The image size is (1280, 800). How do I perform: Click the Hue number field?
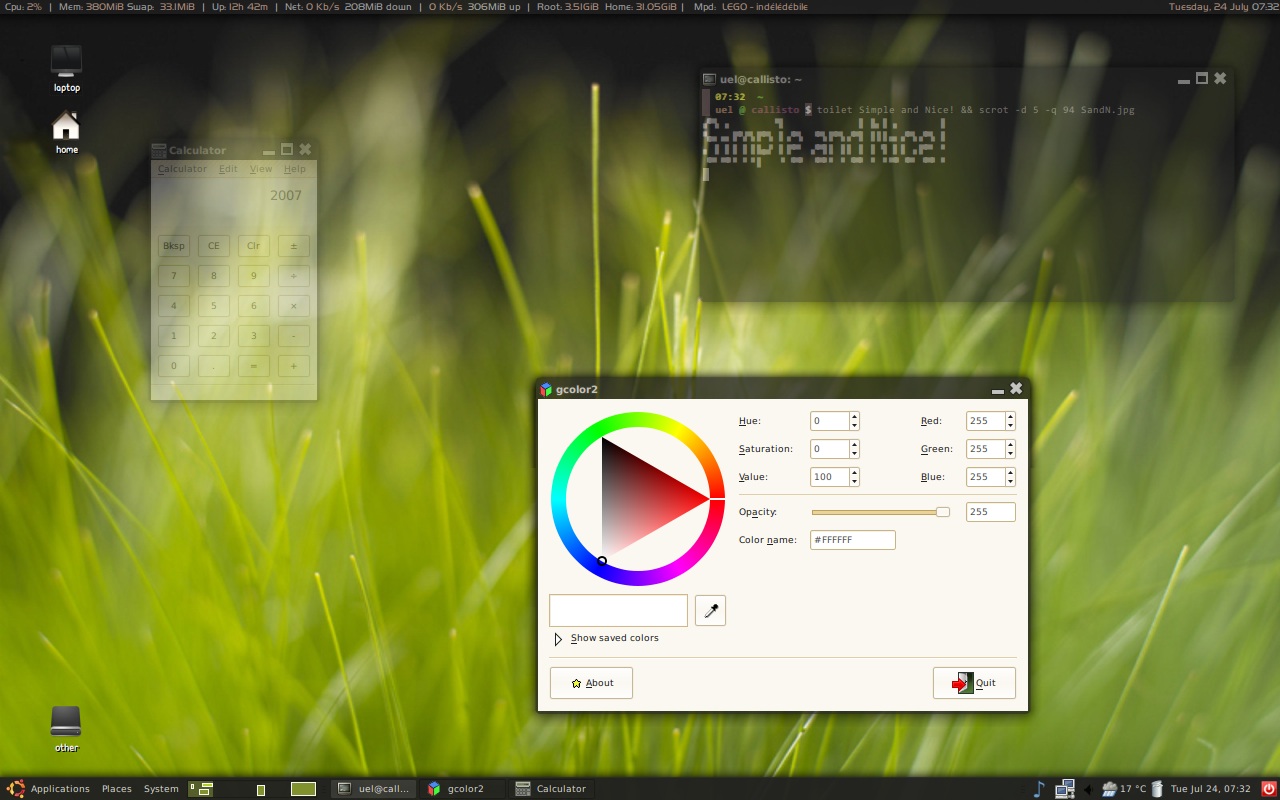(830, 421)
